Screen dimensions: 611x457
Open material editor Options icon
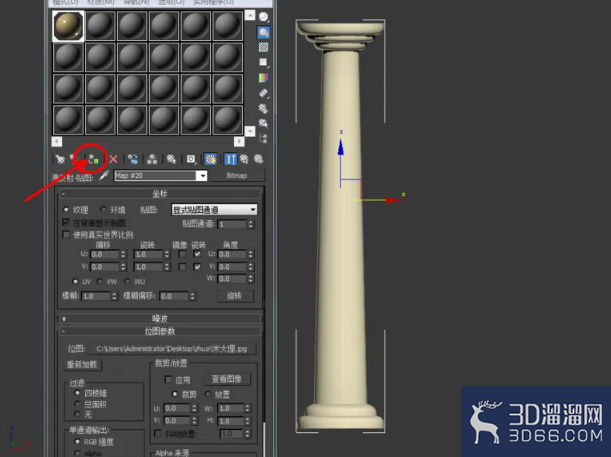pyautogui.click(x=263, y=108)
